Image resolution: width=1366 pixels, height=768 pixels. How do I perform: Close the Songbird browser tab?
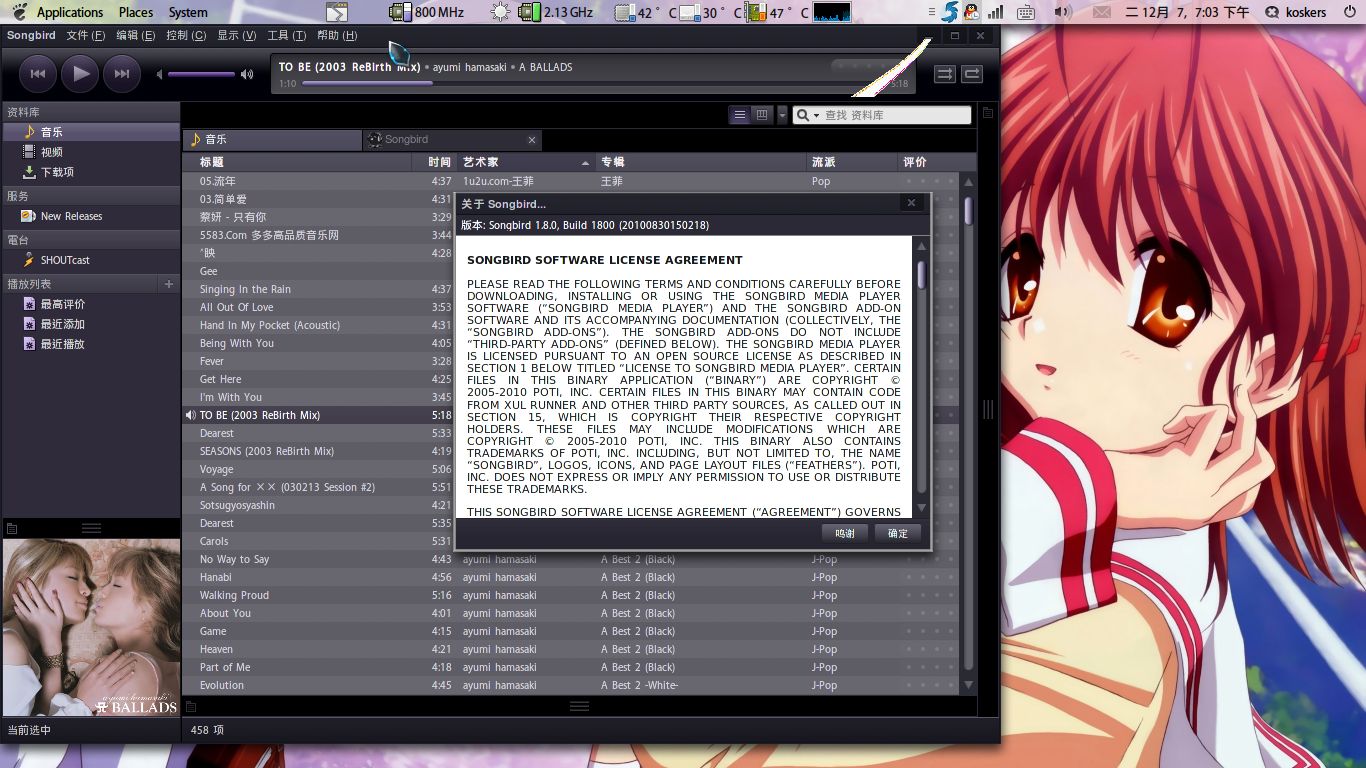[x=531, y=140]
